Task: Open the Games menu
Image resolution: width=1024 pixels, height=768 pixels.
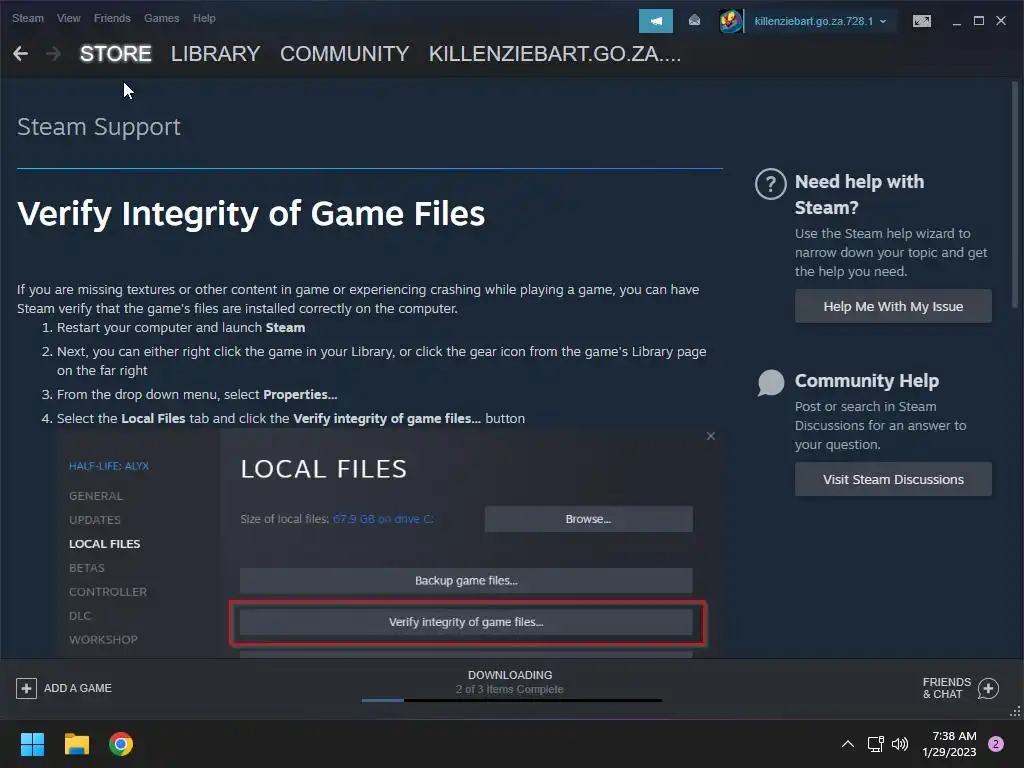Action: [161, 18]
